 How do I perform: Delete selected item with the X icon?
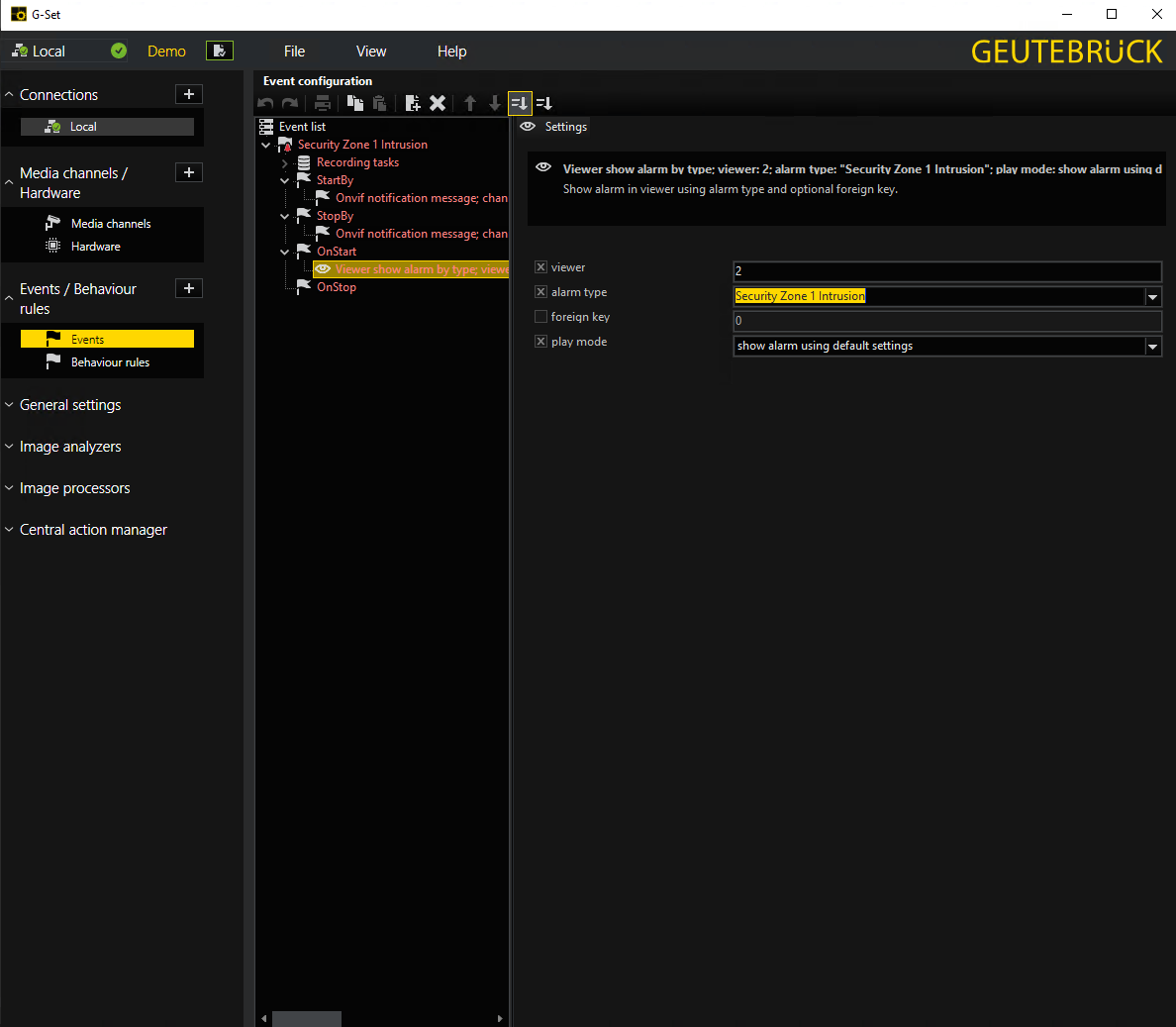click(438, 103)
